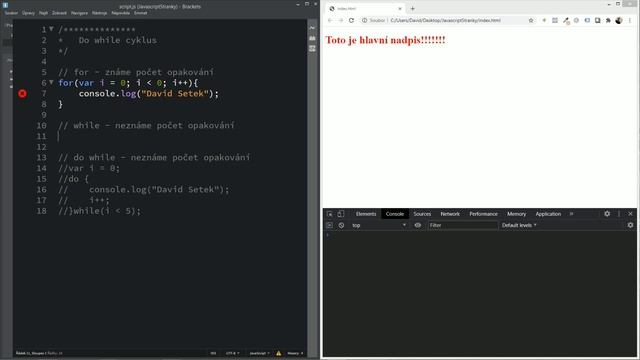Click the '//}while(i < 5);' line
This screenshot has width=640, height=360.
(x=99, y=211)
